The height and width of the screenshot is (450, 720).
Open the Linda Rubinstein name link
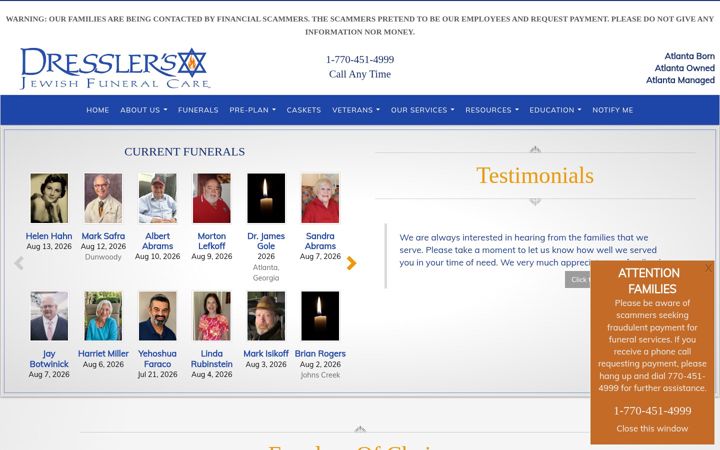point(212,359)
